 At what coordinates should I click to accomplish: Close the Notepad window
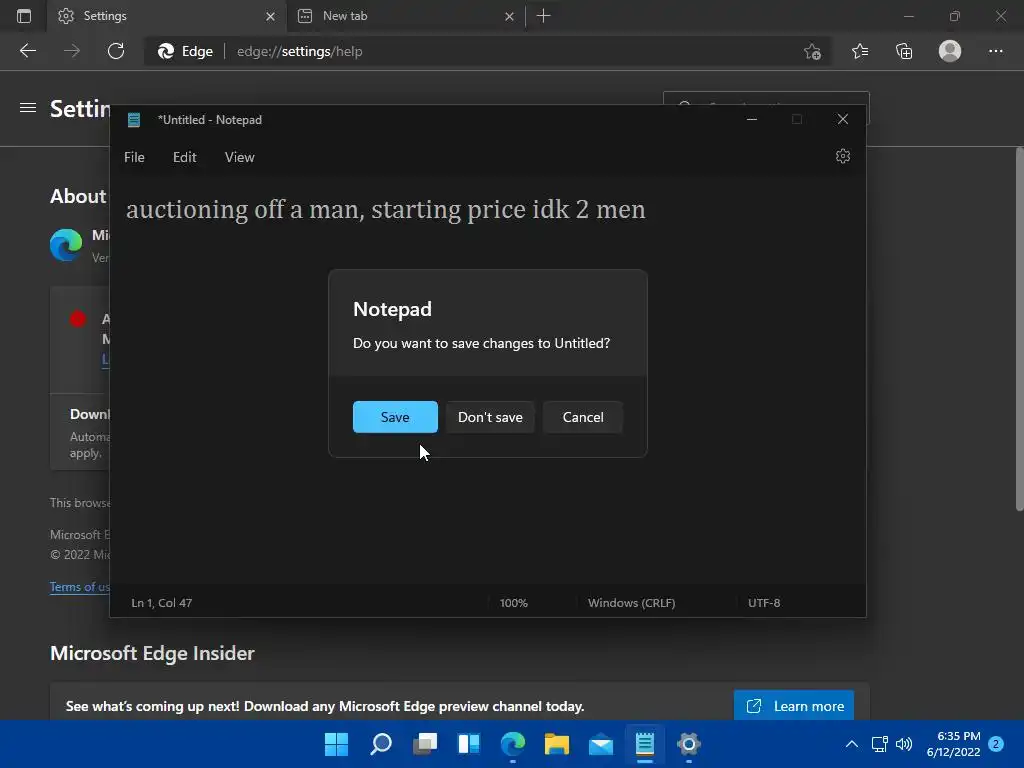[x=842, y=119]
